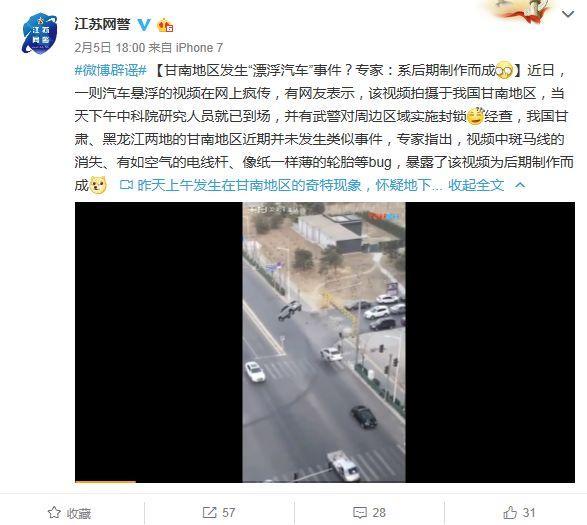Open the post timestamp 2月5日 18:00
Screen dimensions: 587x525
coord(110,48)
